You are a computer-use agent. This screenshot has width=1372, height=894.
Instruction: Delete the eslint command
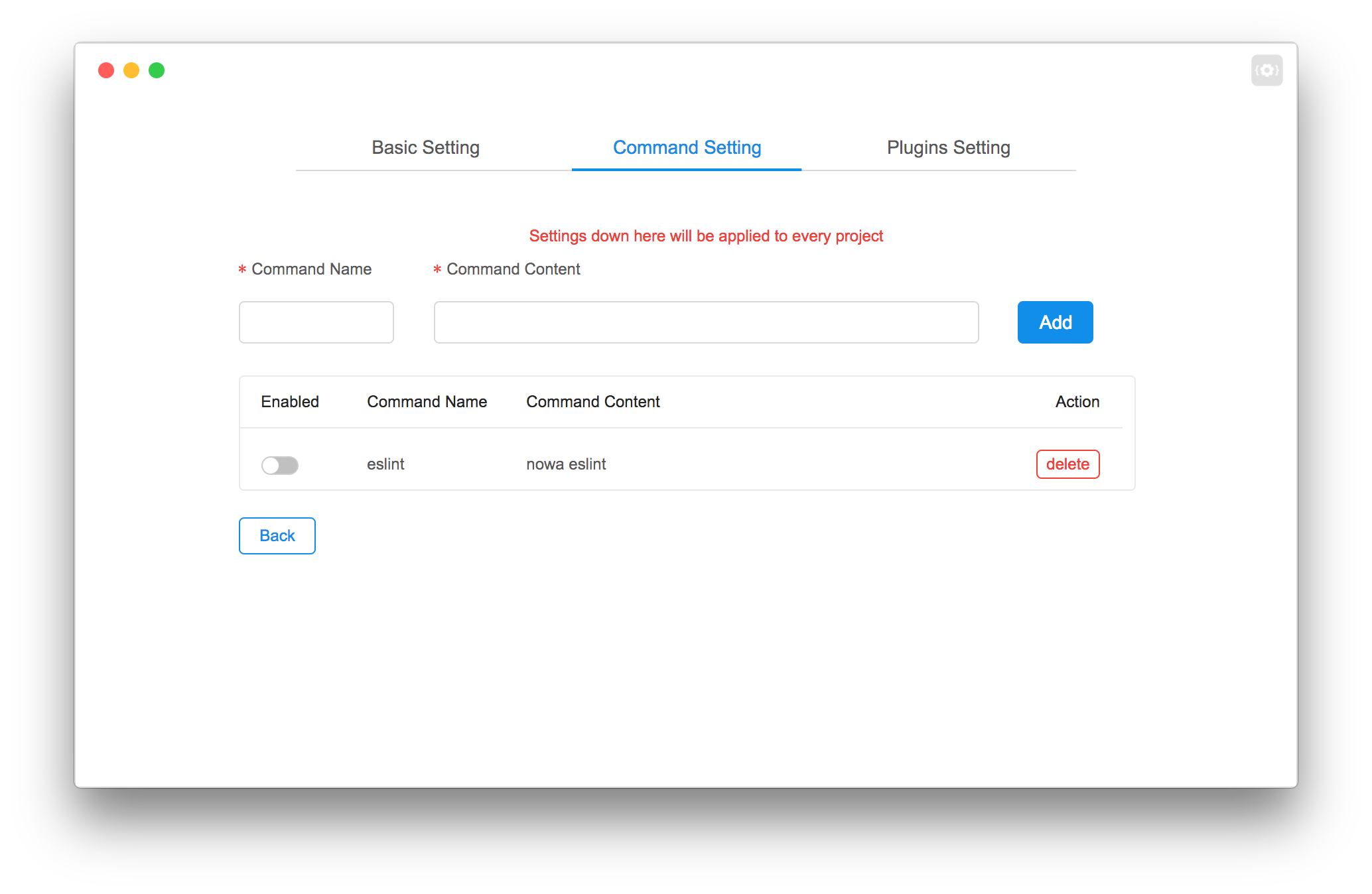[x=1067, y=464]
